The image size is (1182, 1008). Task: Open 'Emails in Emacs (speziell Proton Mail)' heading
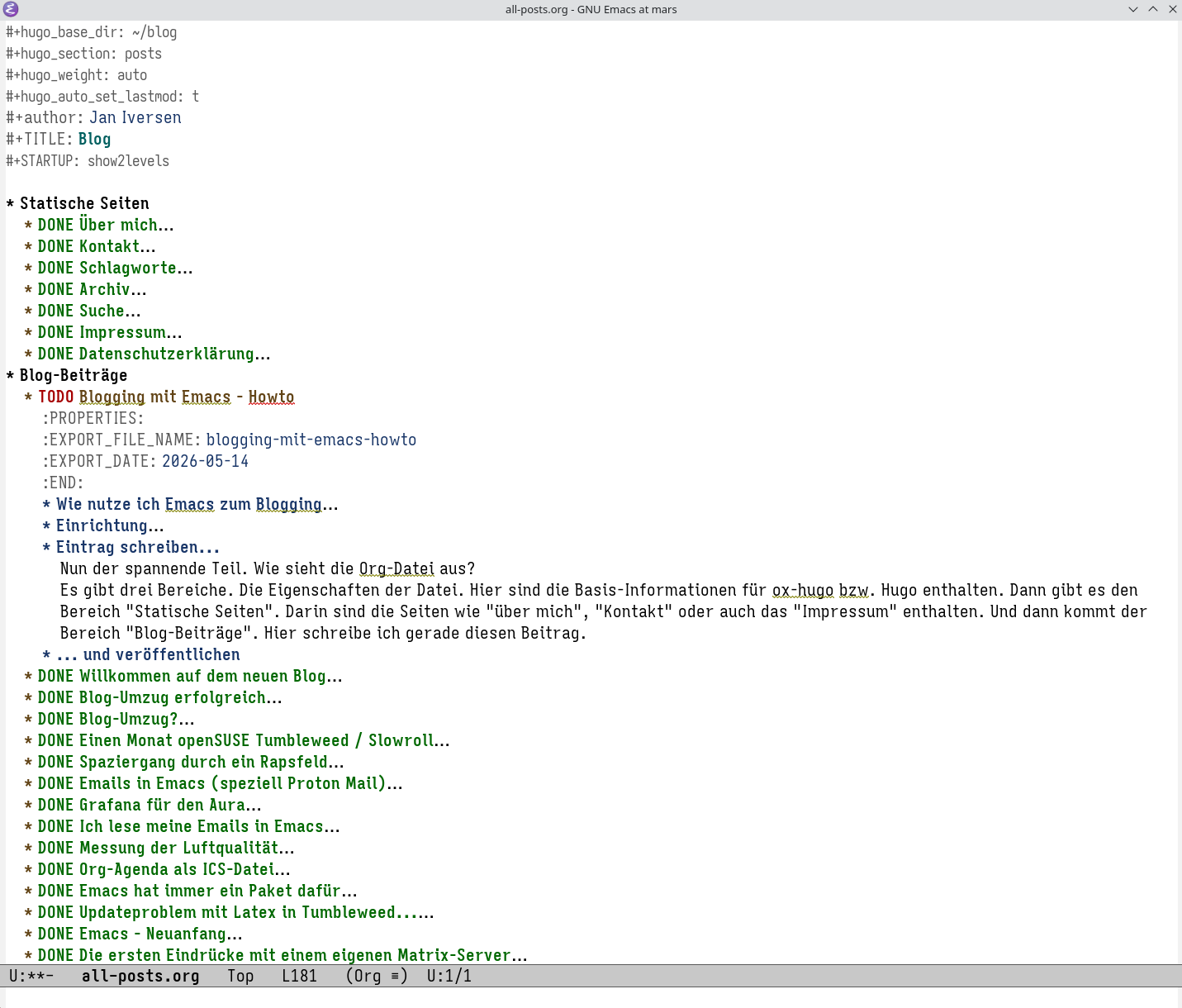(x=241, y=783)
